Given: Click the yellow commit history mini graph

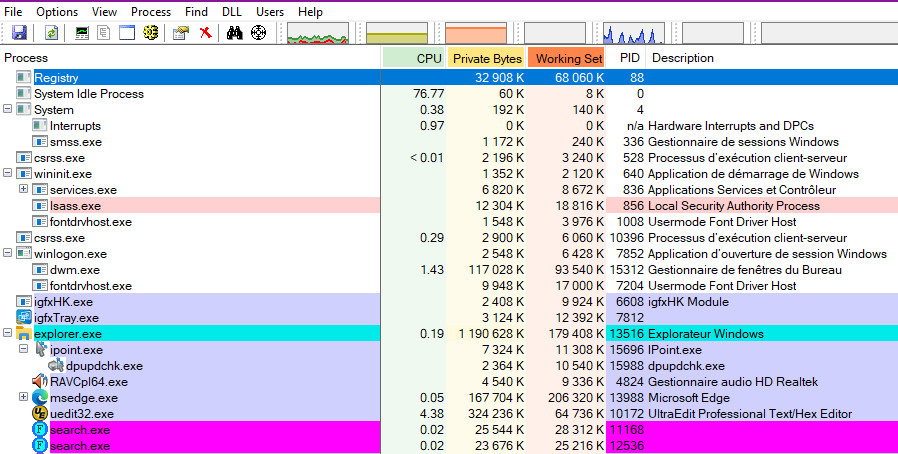Looking at the screenshot, I should pos(397,33).
